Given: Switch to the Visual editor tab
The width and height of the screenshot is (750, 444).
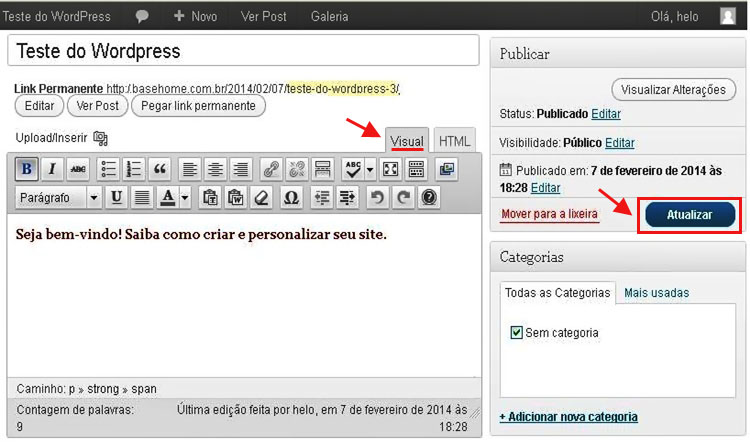Looking at the screenshot, I should point(407,141).
